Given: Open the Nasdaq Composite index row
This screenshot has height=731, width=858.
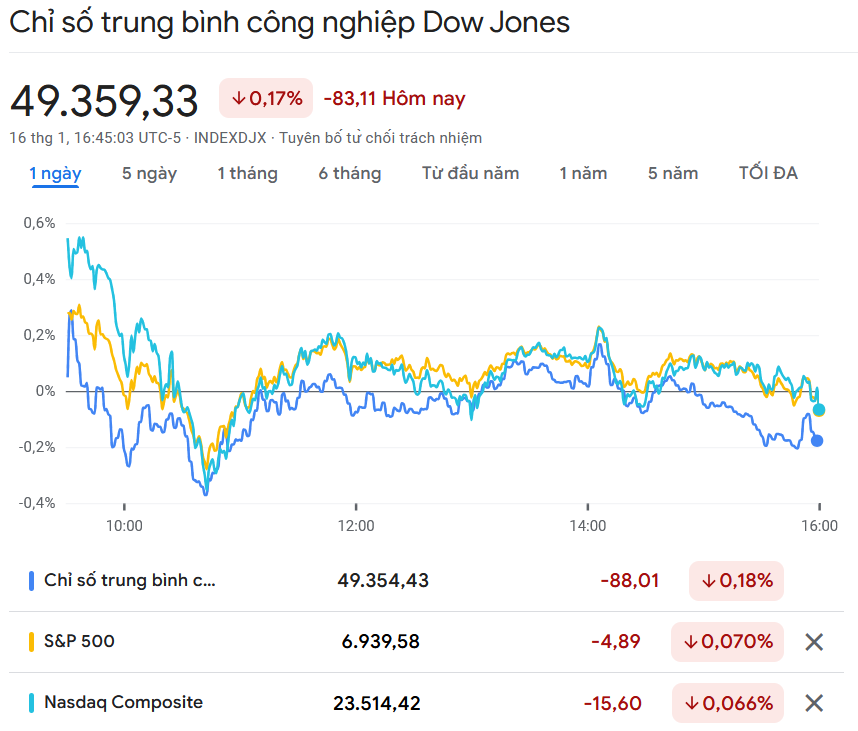Looking at the screenshot, I should coord(123,703).
